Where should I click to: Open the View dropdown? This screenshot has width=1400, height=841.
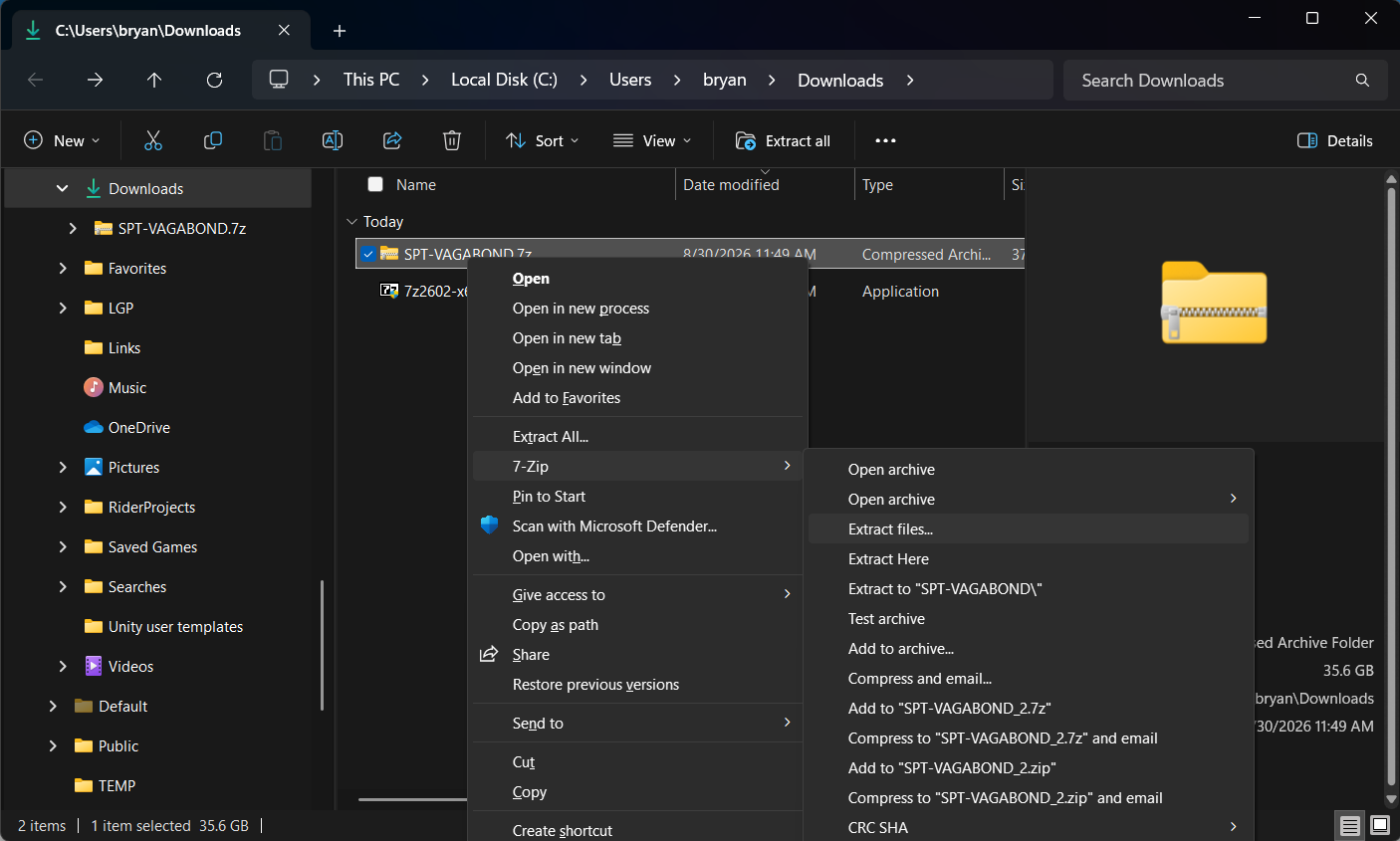652,140
